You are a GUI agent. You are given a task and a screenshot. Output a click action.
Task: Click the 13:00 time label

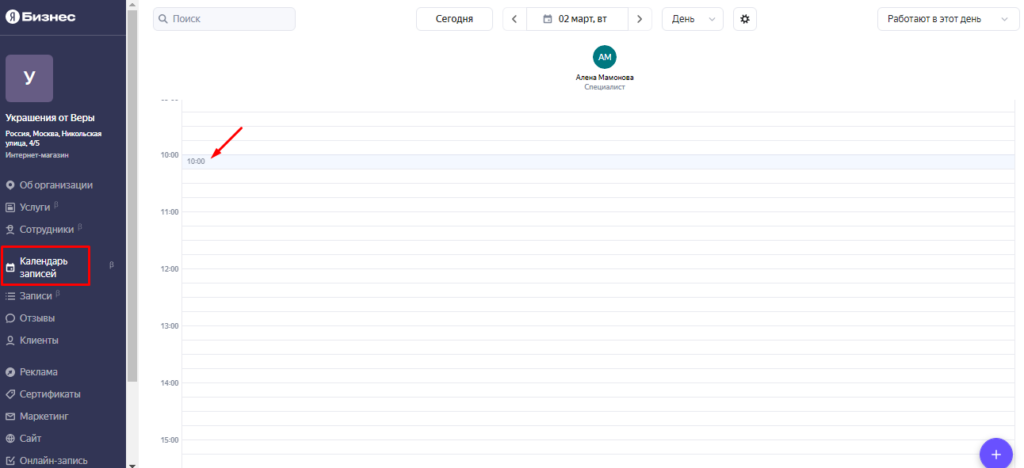(x=170, y=326)
